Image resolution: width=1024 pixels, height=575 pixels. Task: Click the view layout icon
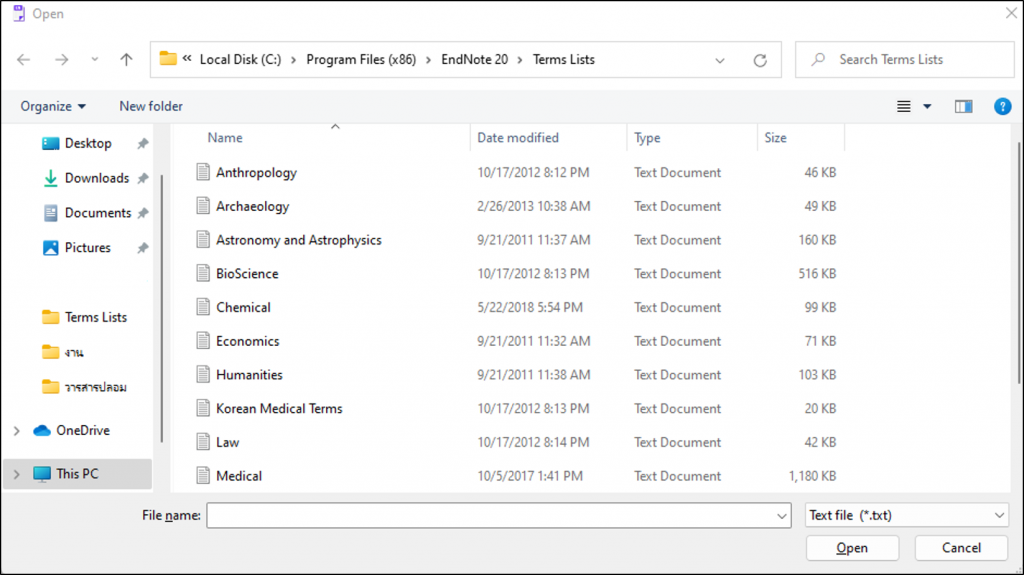pos(904,106)
